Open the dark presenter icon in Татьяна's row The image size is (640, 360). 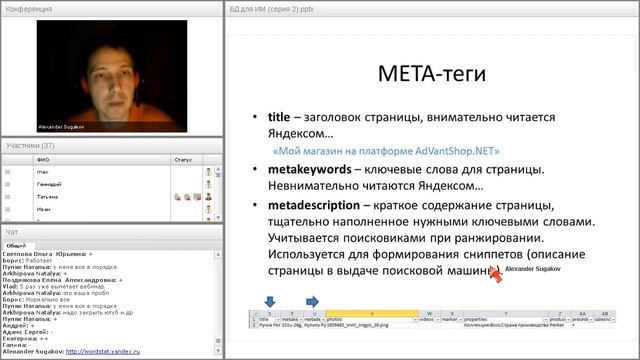[x=209, y=197]
